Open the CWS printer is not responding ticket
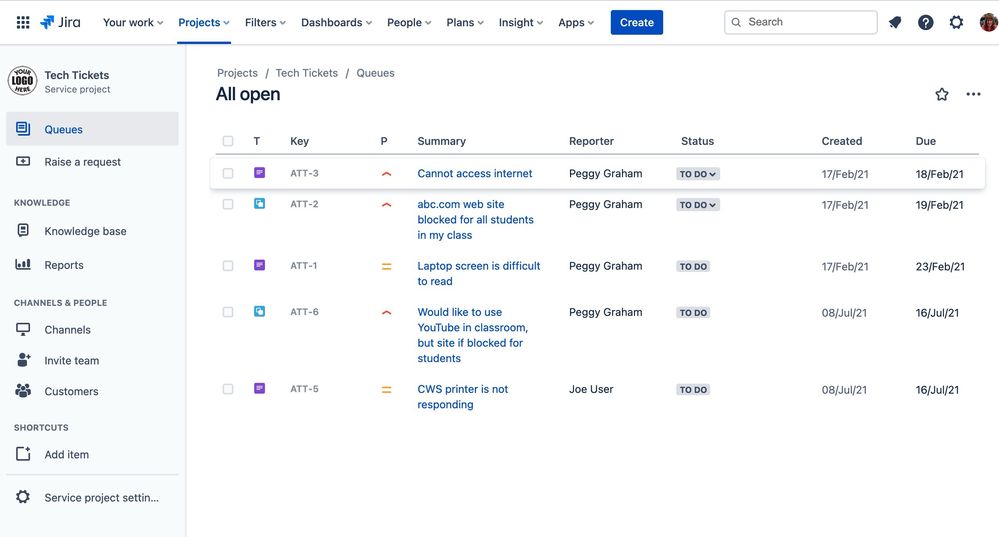The width and height of the screenshot is (999, 537). (x=463, y=396)
